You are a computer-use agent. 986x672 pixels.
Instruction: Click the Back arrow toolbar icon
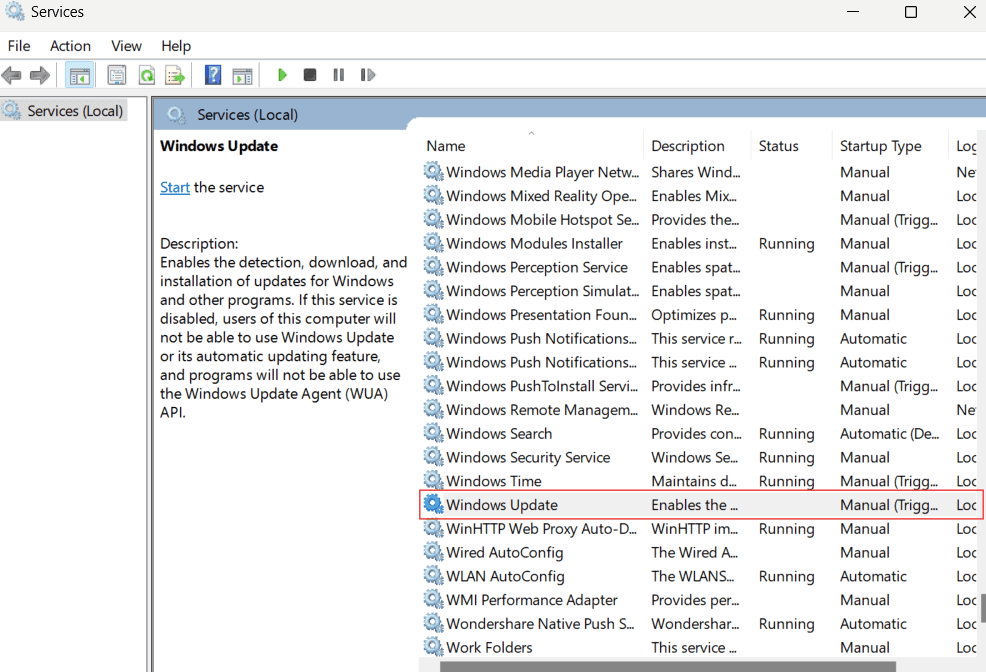click(11, 75)
